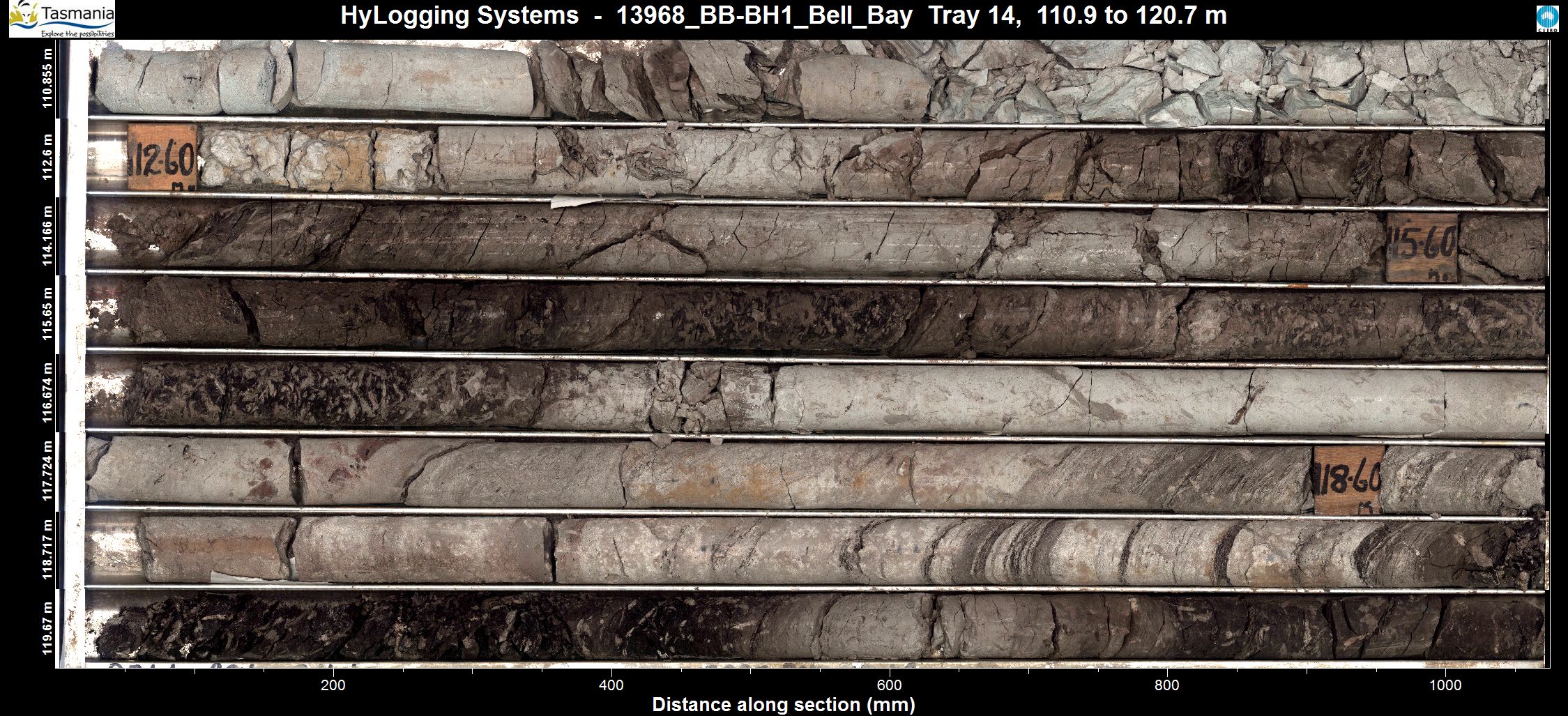Click the 600 tick on distance axis

click(890, 685)
